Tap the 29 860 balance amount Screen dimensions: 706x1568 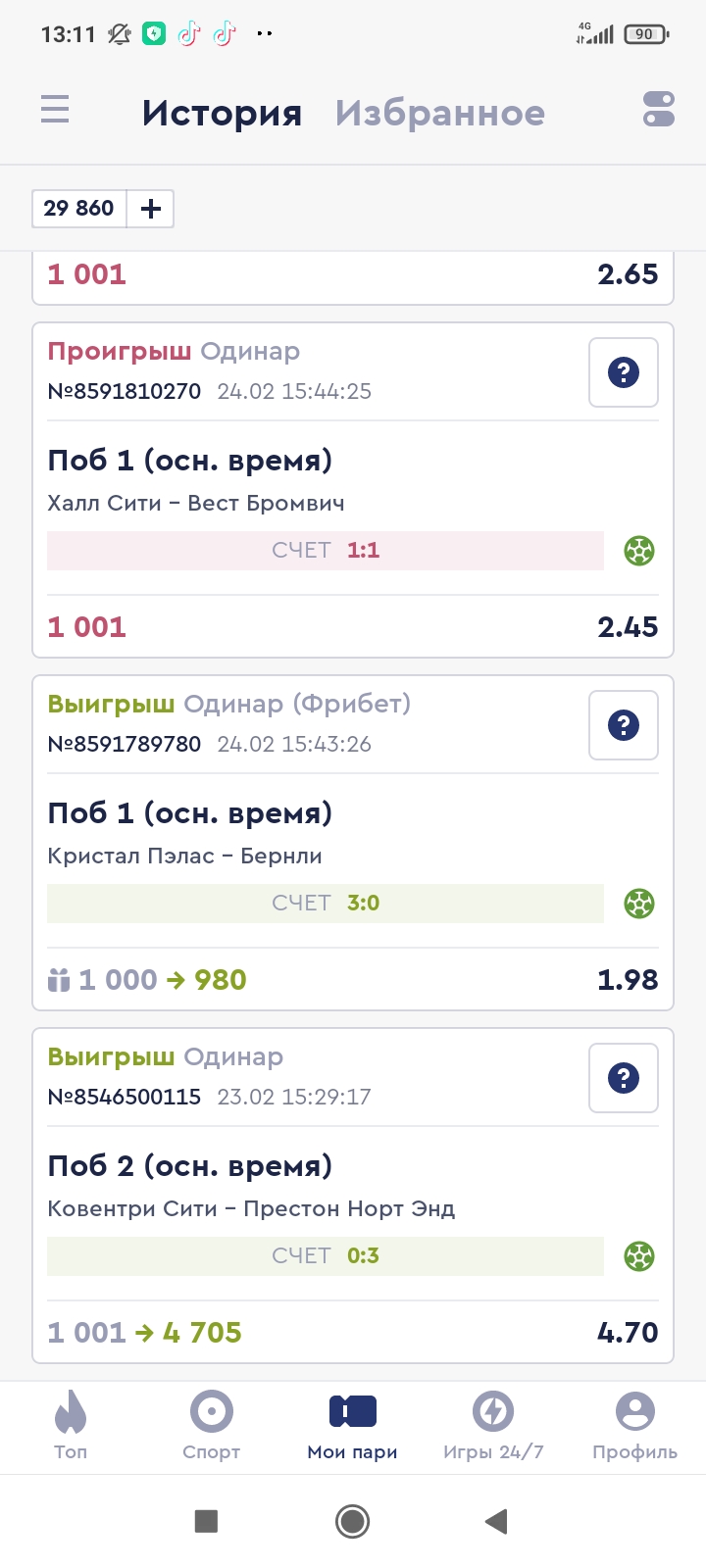click(79, 209)
